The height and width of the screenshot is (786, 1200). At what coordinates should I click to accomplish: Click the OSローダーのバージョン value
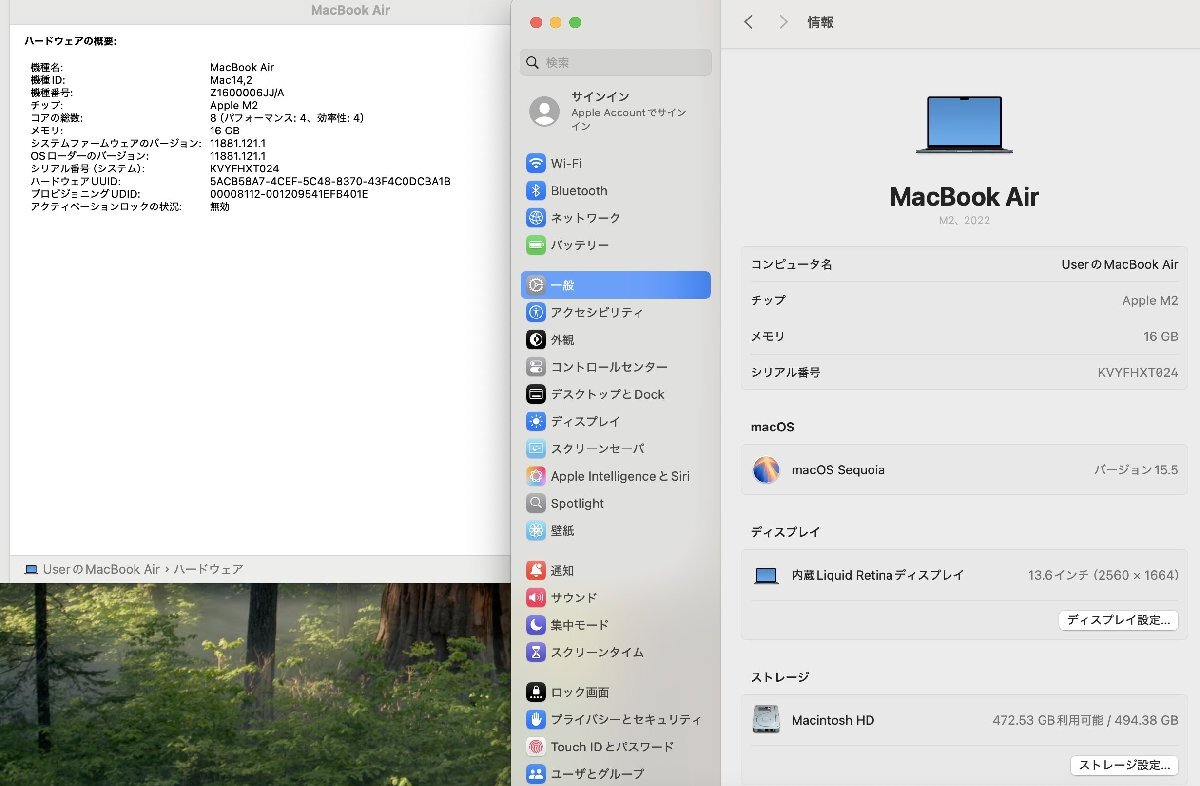238,156
